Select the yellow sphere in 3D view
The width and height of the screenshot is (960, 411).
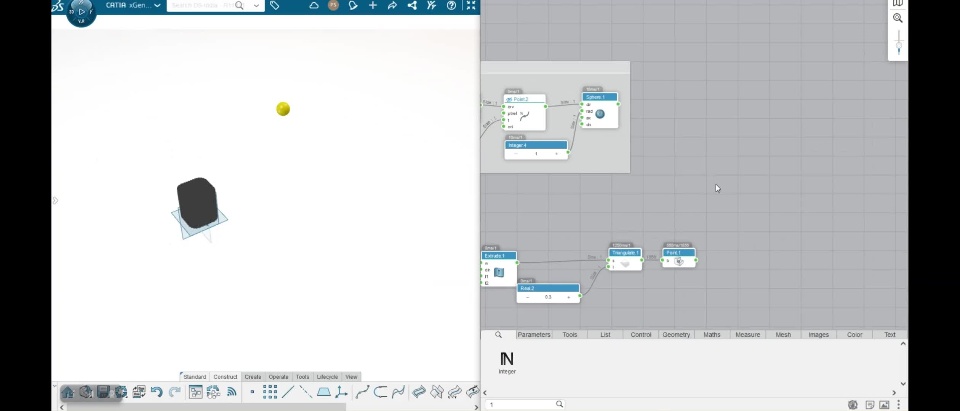pos(283,109)
